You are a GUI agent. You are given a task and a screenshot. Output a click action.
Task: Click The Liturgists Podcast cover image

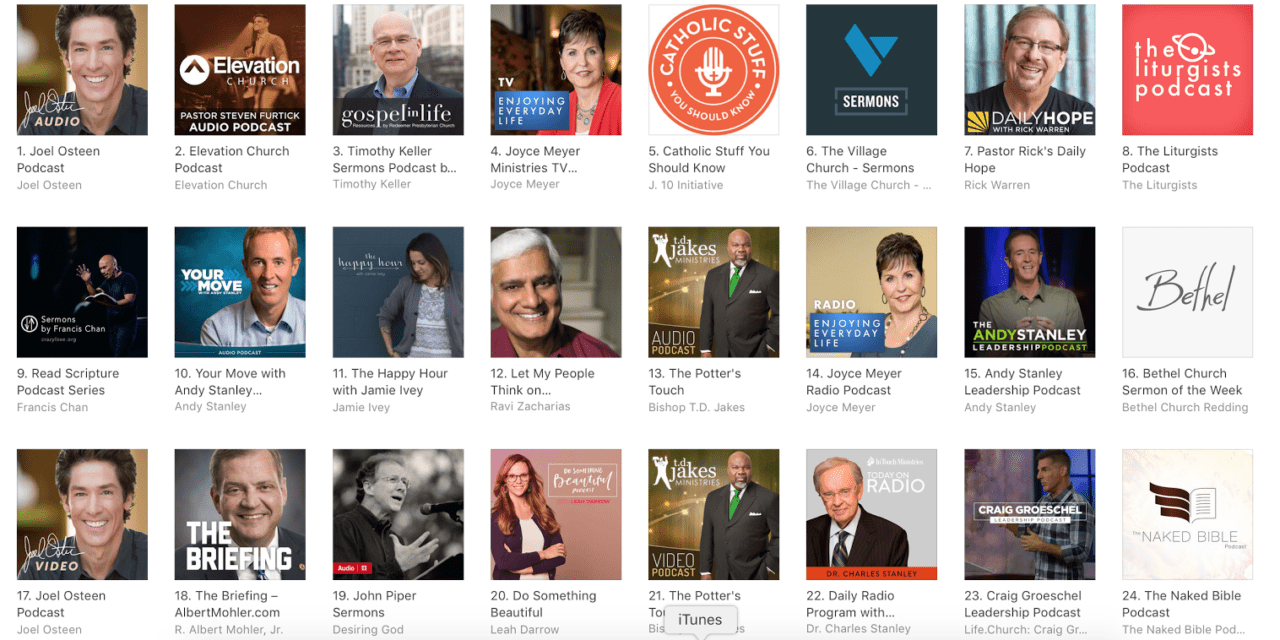tap(1188, 70)
